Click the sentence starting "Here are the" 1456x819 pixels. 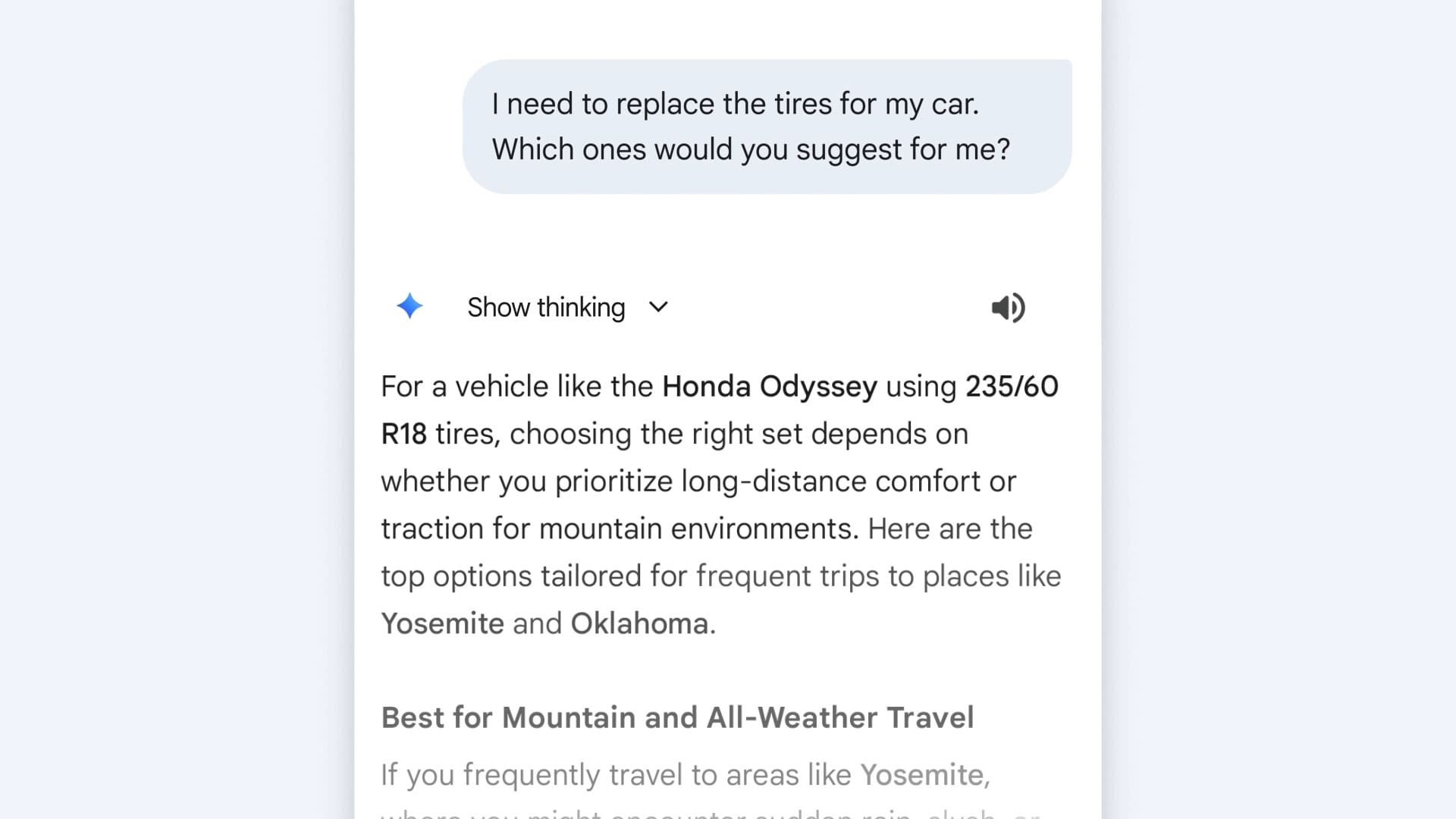click(949, 529)
